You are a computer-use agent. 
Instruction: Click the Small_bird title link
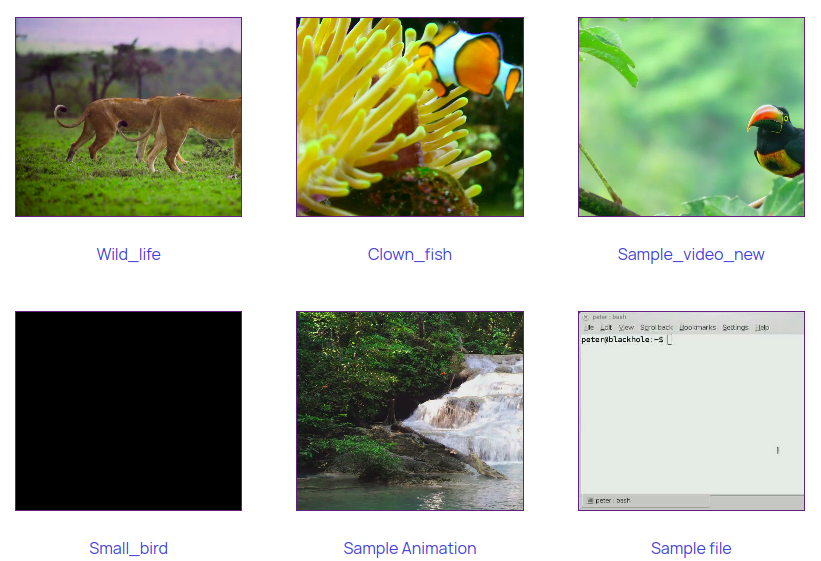128,548
